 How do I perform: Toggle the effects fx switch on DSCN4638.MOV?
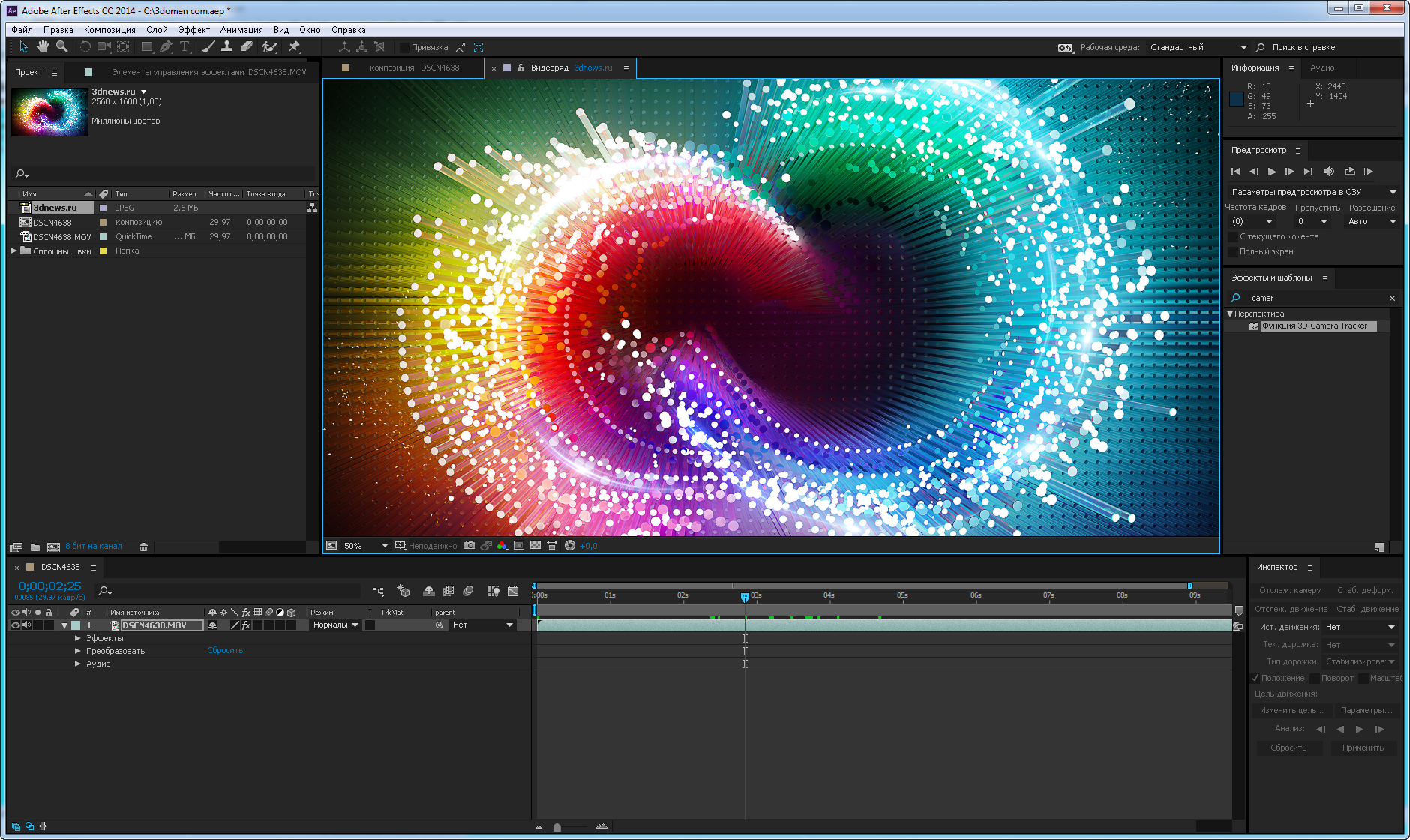click(246, 625)
